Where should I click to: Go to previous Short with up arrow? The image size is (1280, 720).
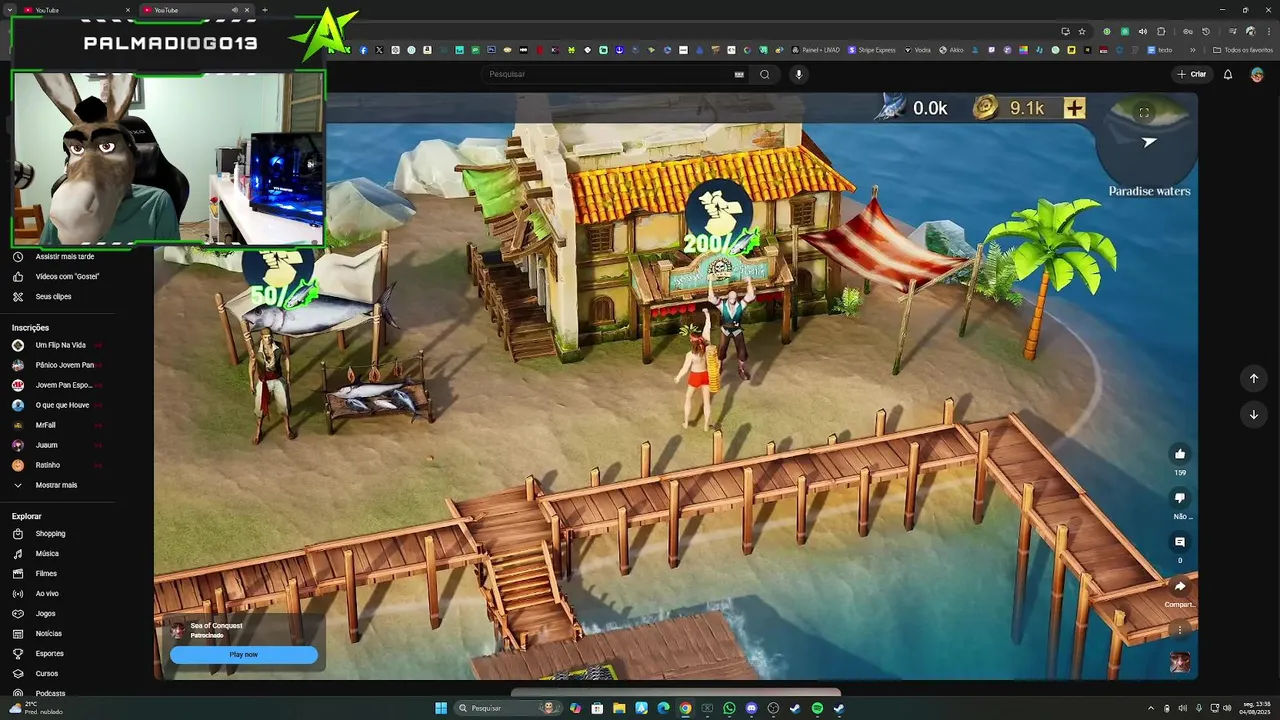click(x=1254, y=378)
